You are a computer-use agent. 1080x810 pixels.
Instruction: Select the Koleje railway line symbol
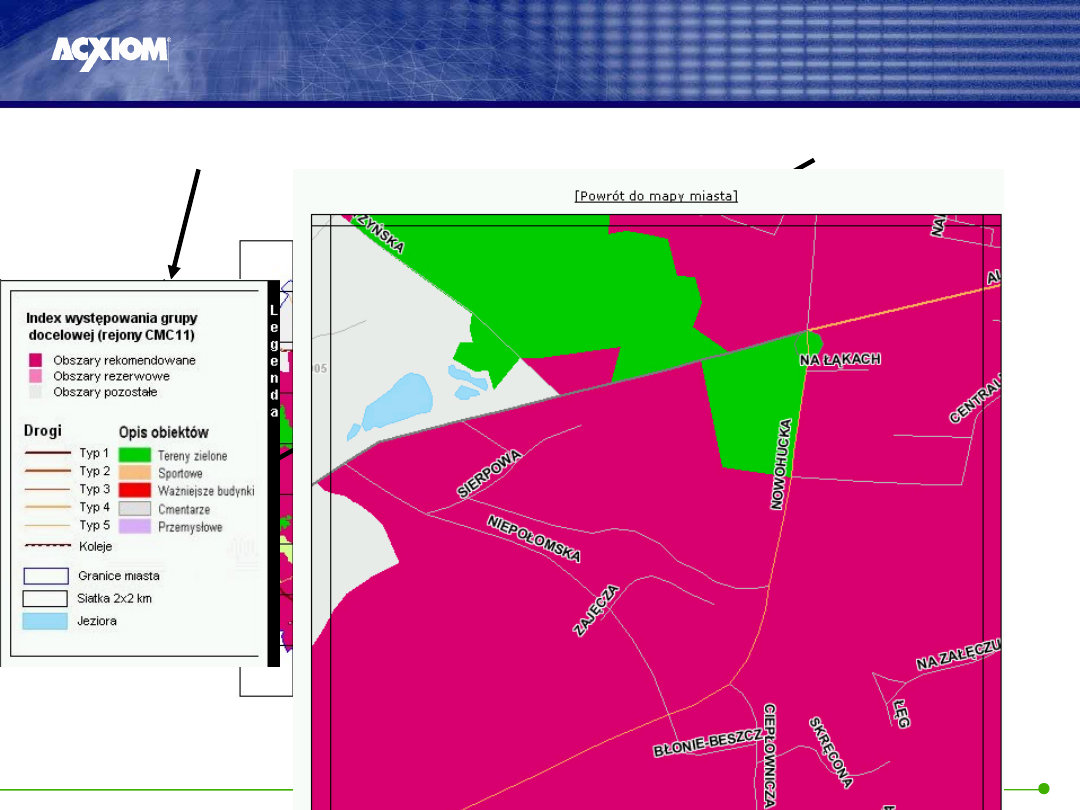click(47, 547)
